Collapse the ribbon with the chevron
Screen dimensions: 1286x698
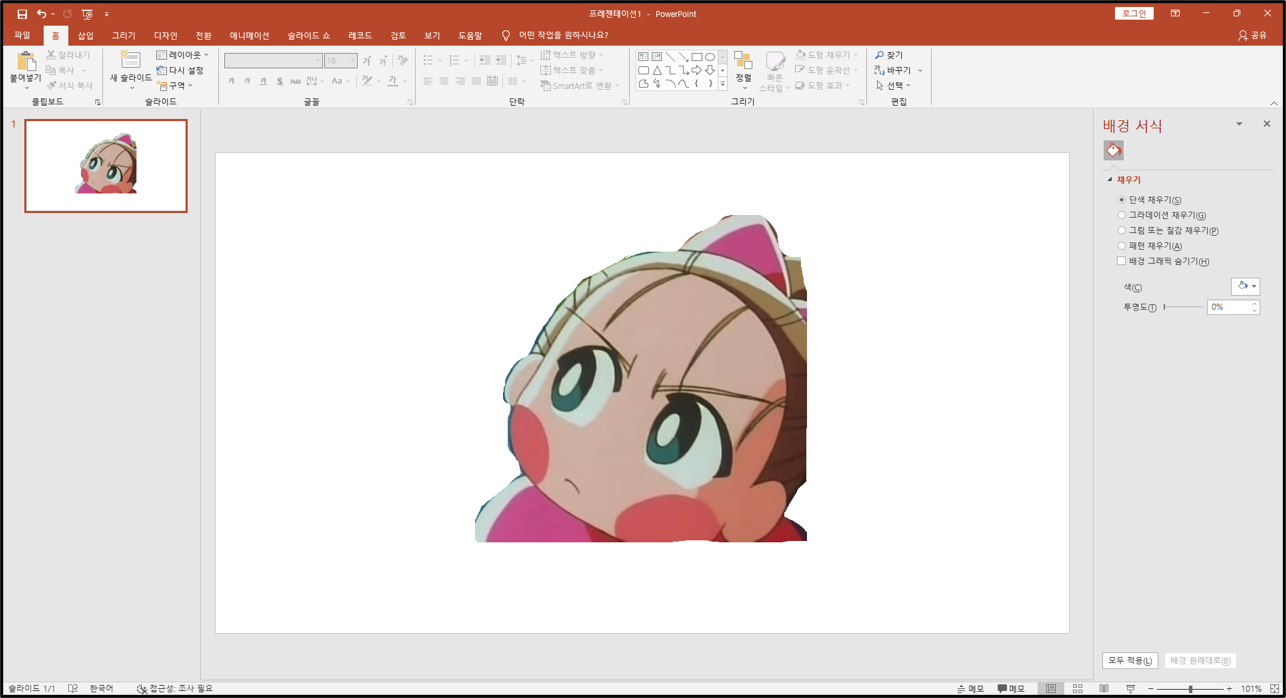[1274, 103]
